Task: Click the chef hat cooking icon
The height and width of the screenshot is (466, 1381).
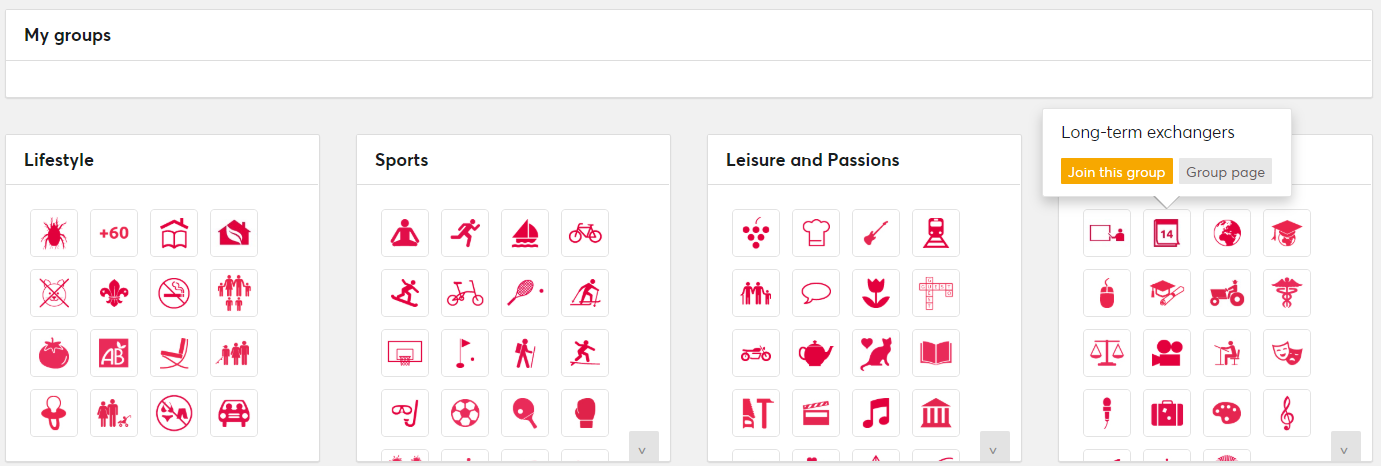Action: click(x=816, y=233)
